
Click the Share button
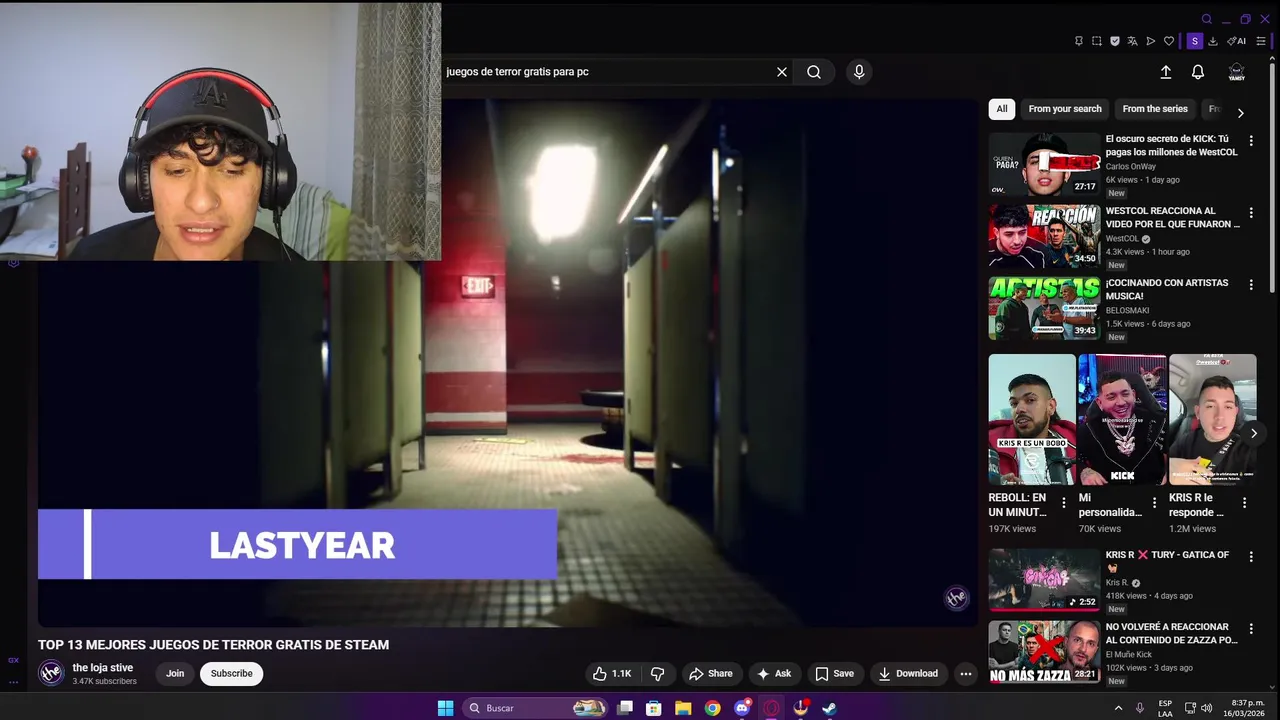(x=711, y=674)
